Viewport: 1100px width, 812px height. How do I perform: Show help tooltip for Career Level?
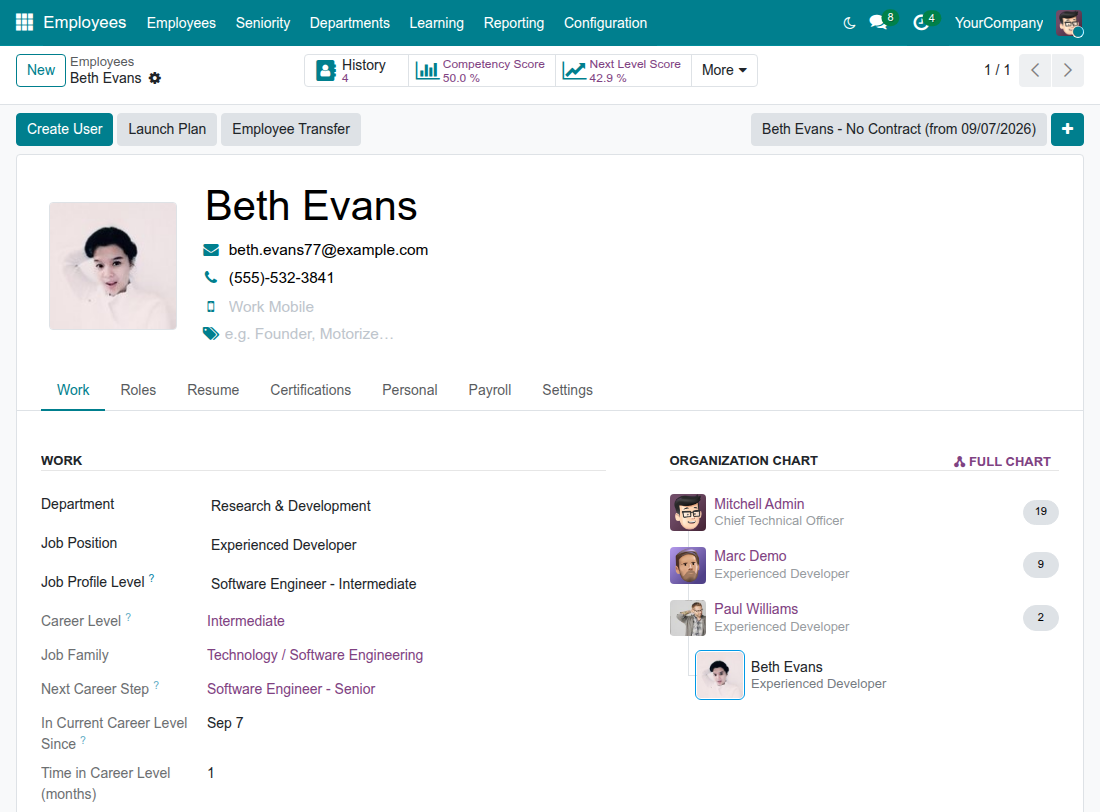[128, 617]
